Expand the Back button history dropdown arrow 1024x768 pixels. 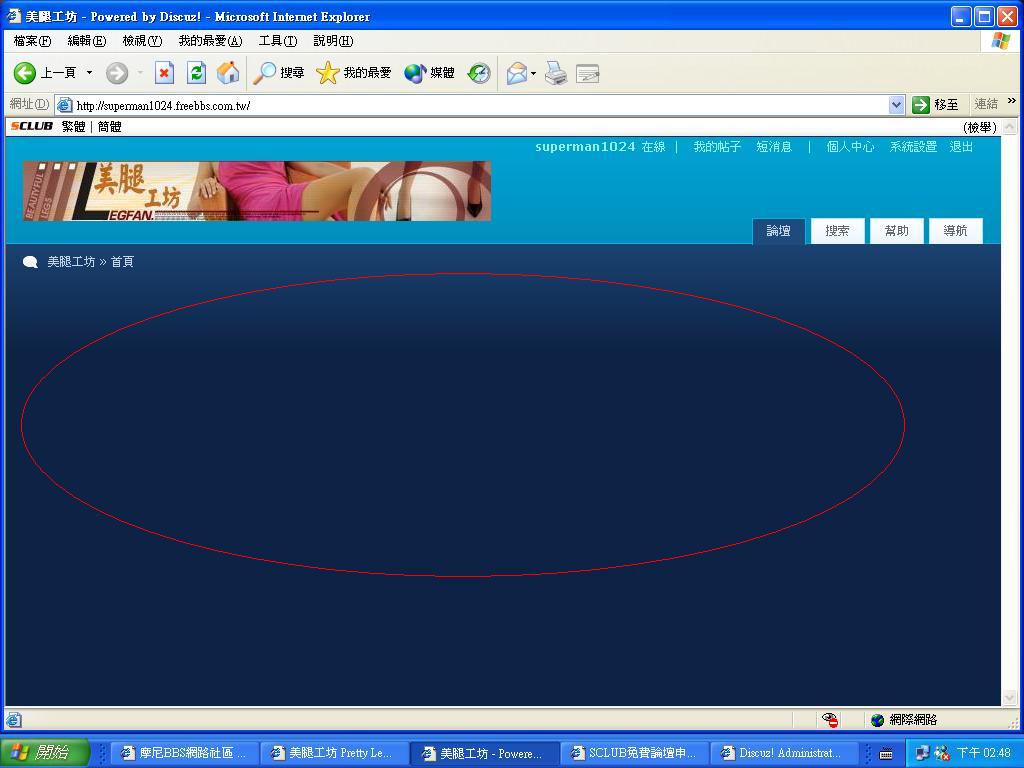point(89,73)
